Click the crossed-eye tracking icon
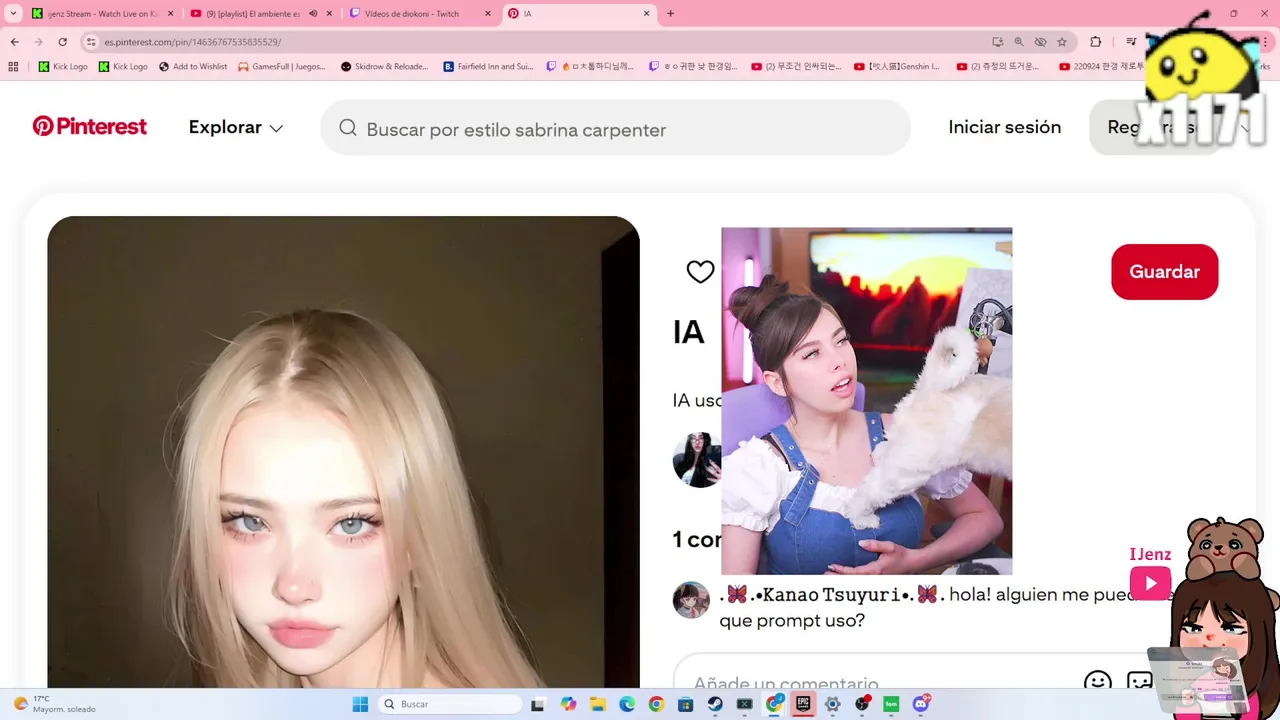 point(1040,42)
